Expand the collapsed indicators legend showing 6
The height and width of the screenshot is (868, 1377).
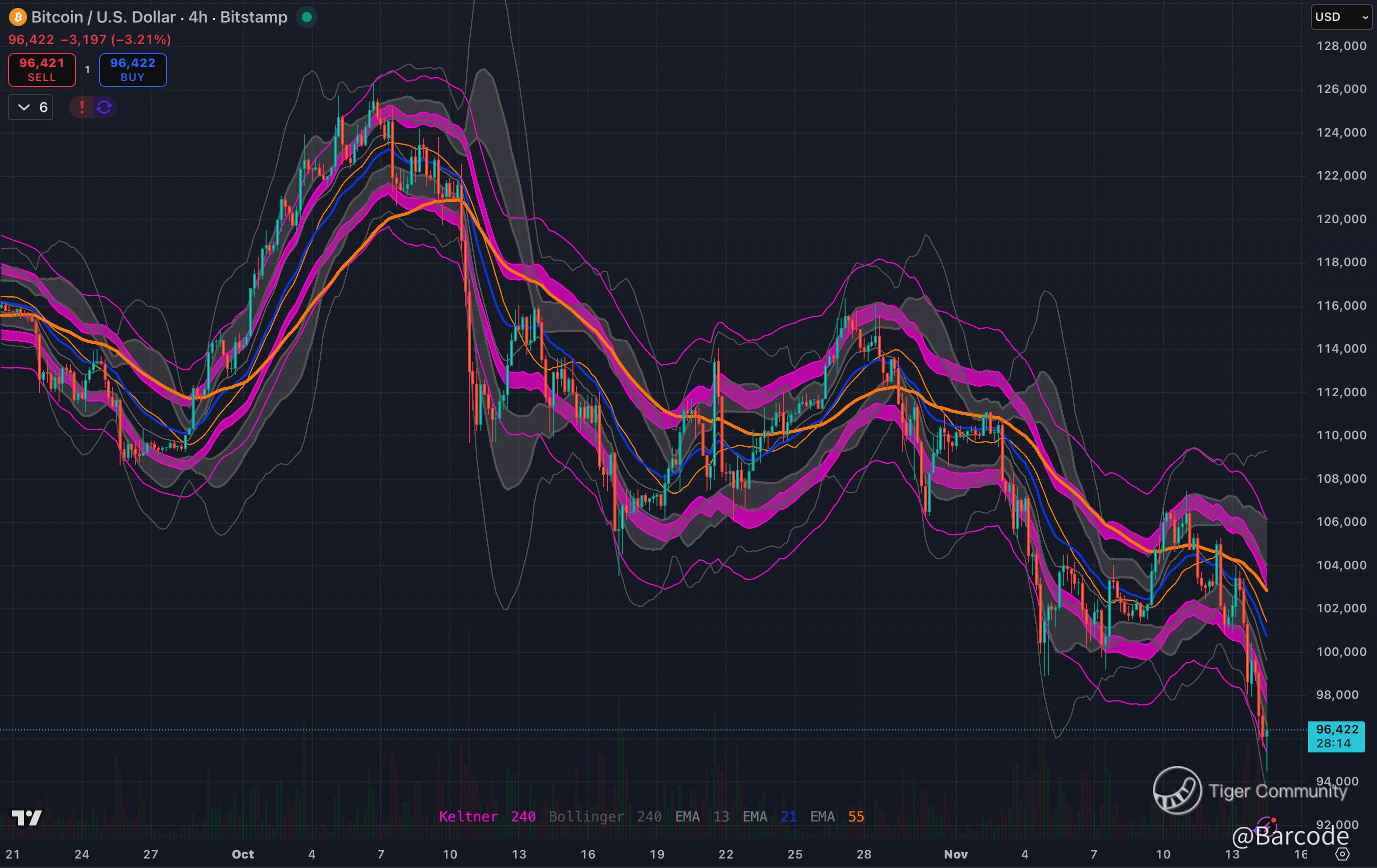pyautogui.click(x=31, y=107)
